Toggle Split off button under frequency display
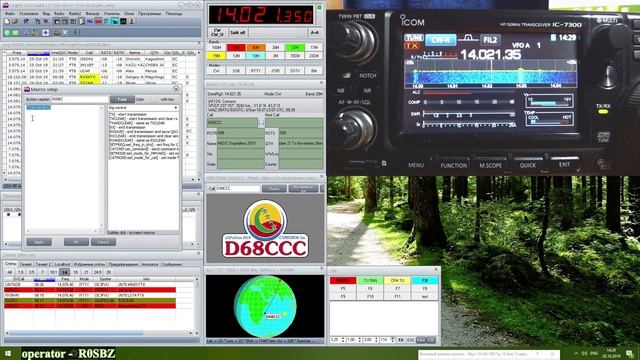 point(237,32)
